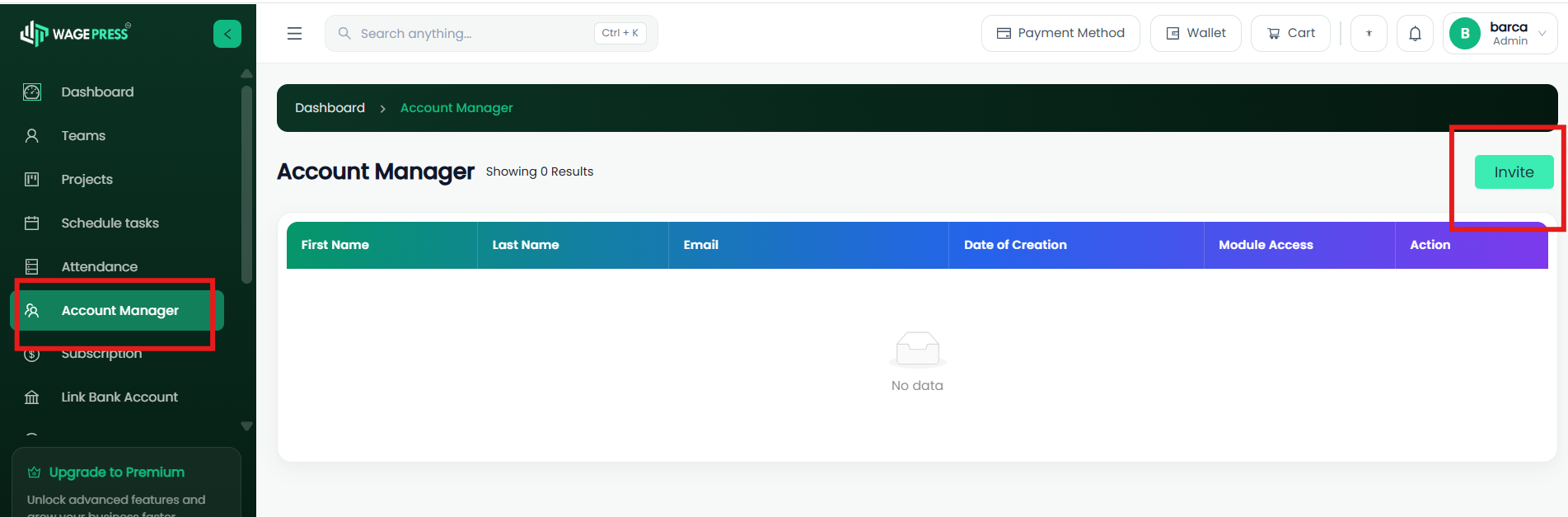View the Cart
The image size is (1568, 517).
click(1290, 34)
